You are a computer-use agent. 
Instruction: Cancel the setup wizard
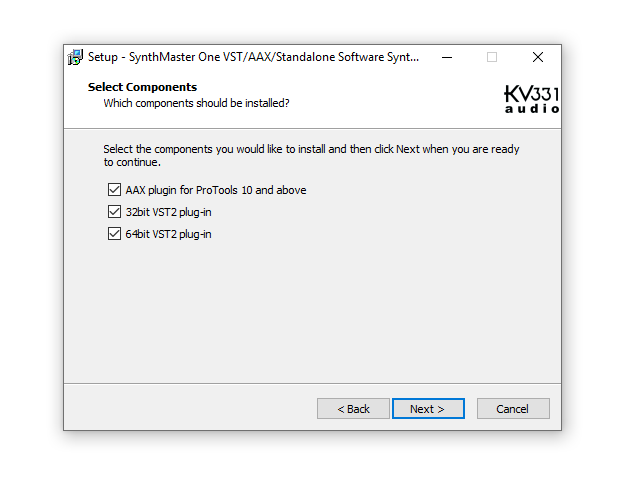(513, 408)
